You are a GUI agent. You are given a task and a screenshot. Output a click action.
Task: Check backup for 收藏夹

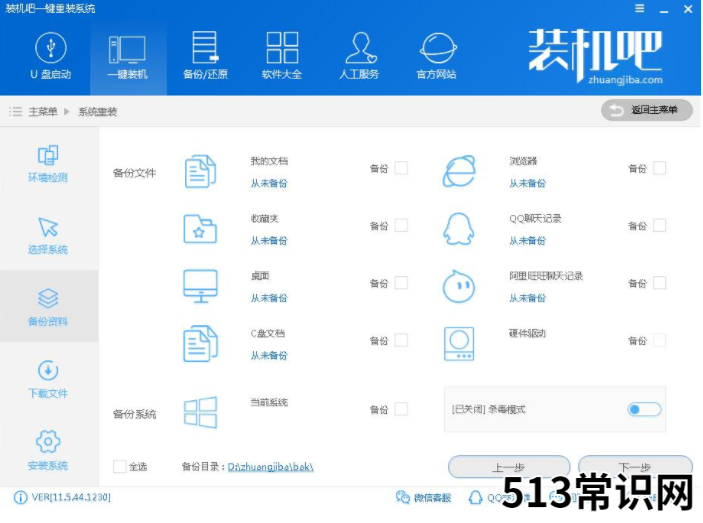401,225
